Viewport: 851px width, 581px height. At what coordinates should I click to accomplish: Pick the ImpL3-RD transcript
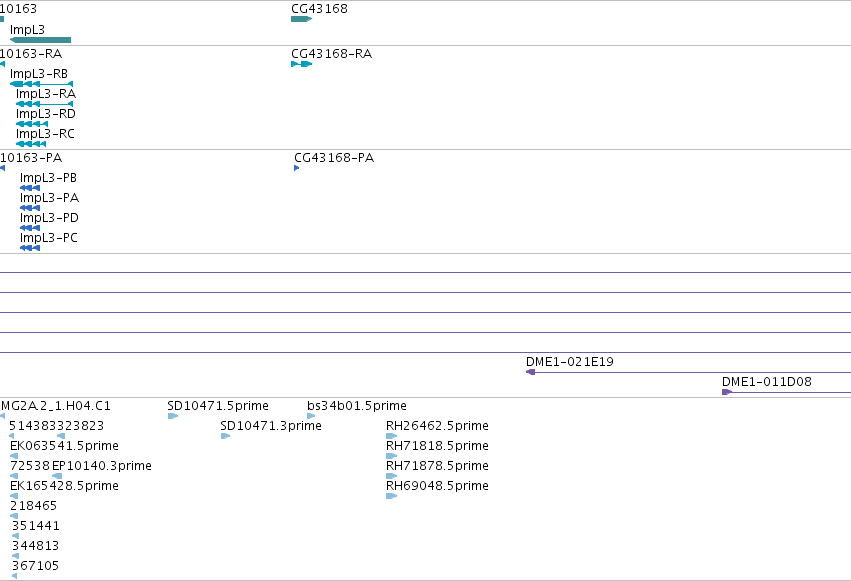tap(32, 124)
